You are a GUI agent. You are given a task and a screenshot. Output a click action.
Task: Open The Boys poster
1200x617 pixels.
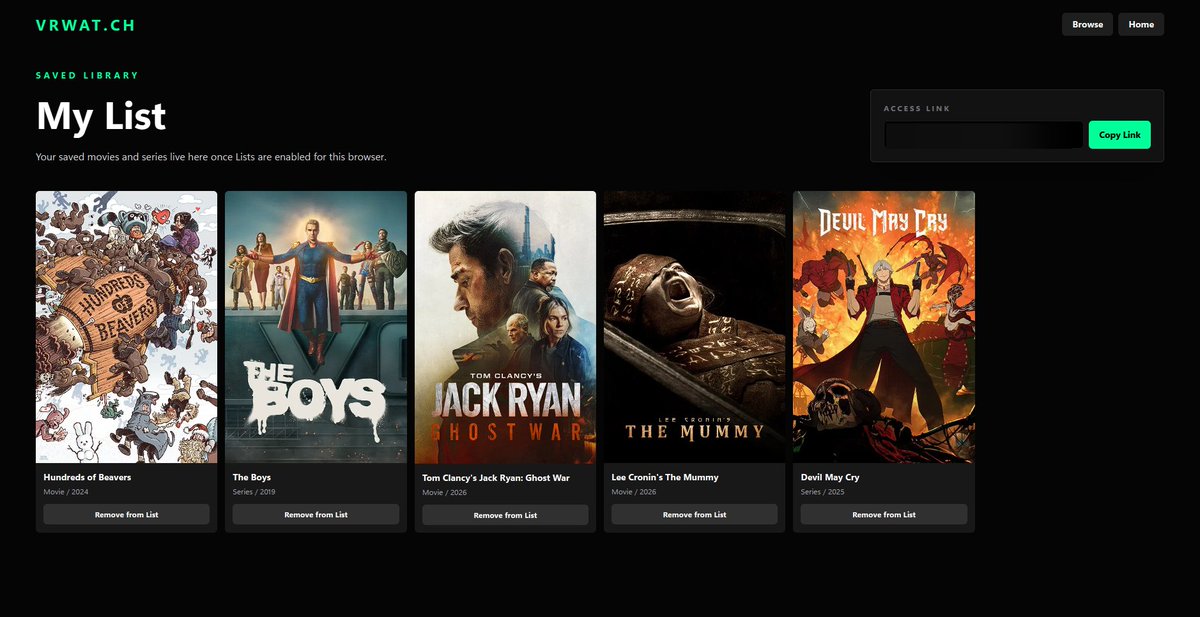click(x=316, y=327)
